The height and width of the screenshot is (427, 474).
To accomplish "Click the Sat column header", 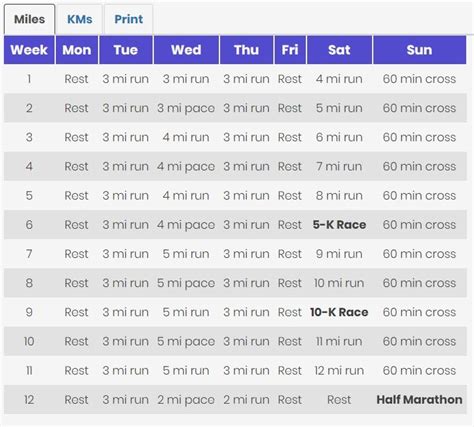I will [339, 50].
